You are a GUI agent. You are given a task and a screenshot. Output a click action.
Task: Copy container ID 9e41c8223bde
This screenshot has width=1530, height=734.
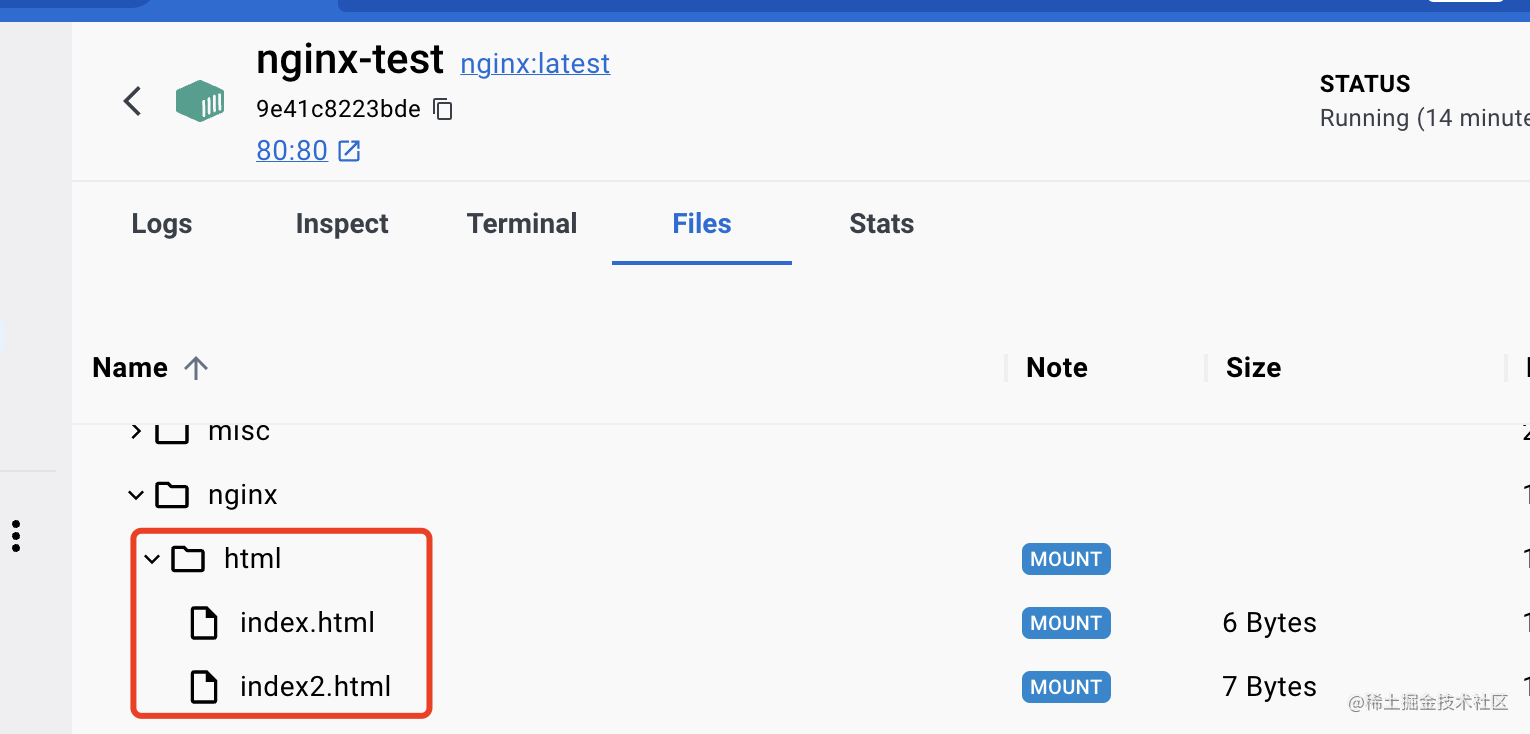[x=443, y=109]
